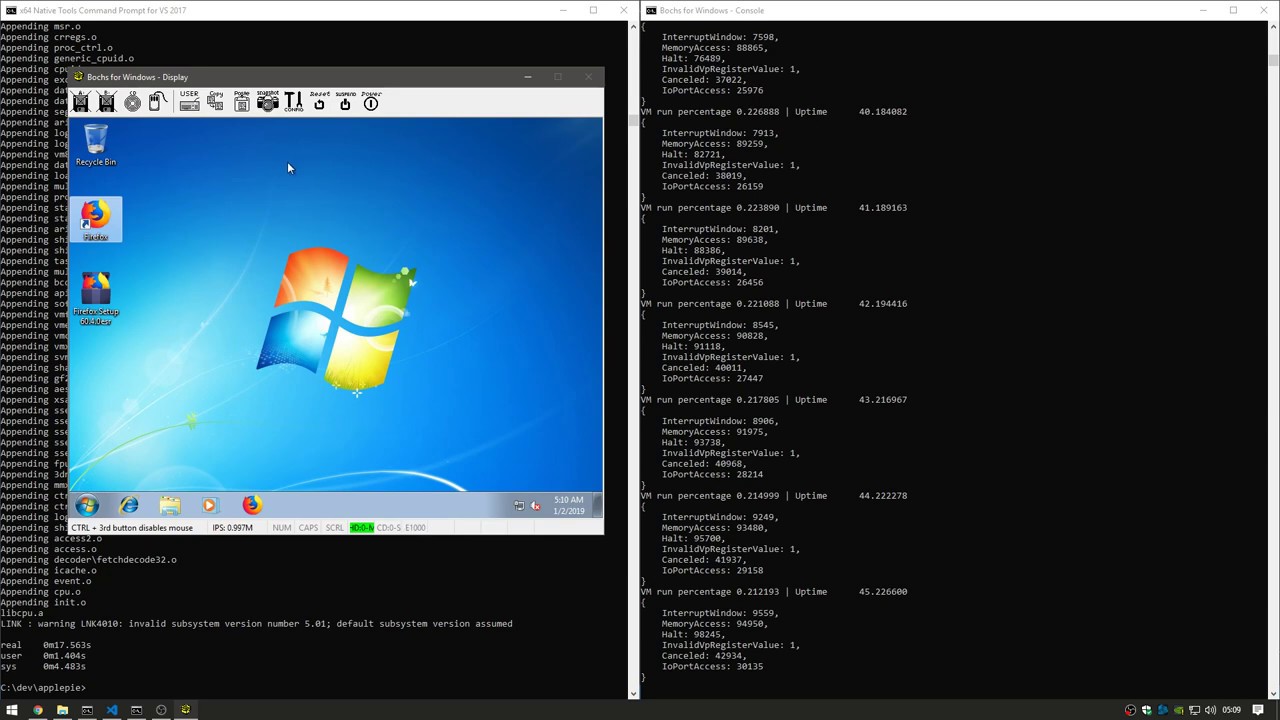This screenshot has width=1280, height=720.
Task: Click the Copy icon in Bochs toolbar
Action: point(215,101)
